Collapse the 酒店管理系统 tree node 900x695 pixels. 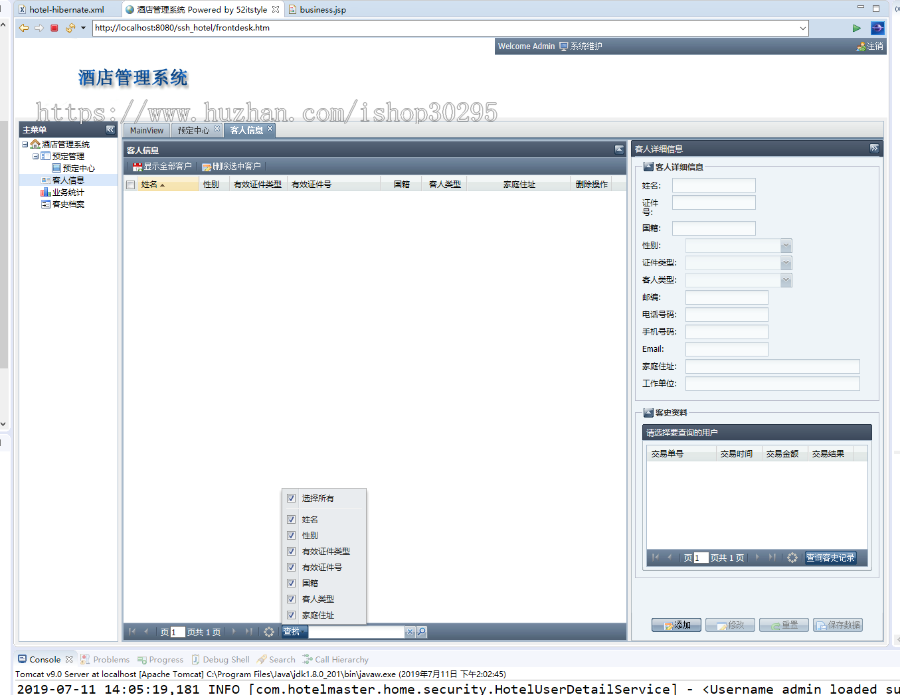(x=25, y=144)
